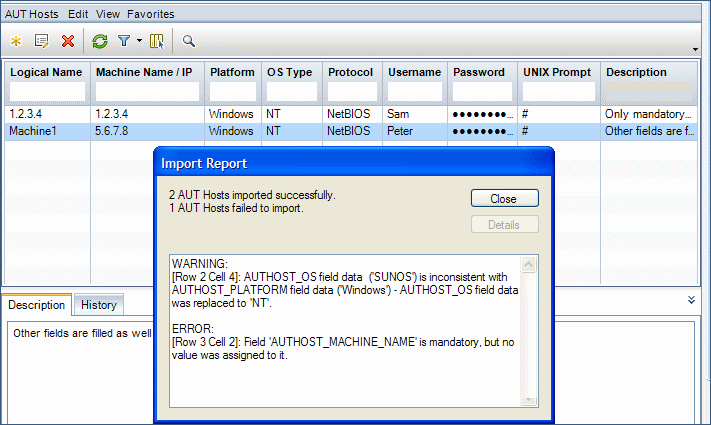
Task: Open the AUT Hosts menu
Action: point(32,14)
